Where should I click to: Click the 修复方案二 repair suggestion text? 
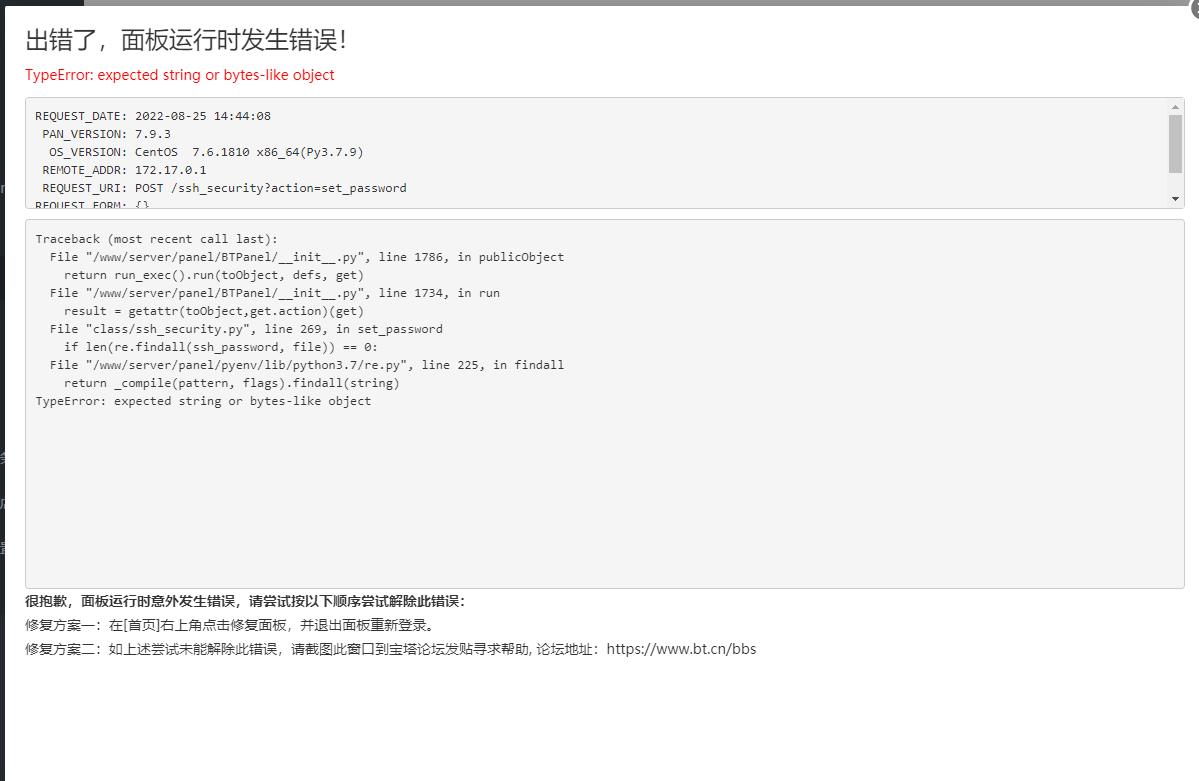(391, 649)
